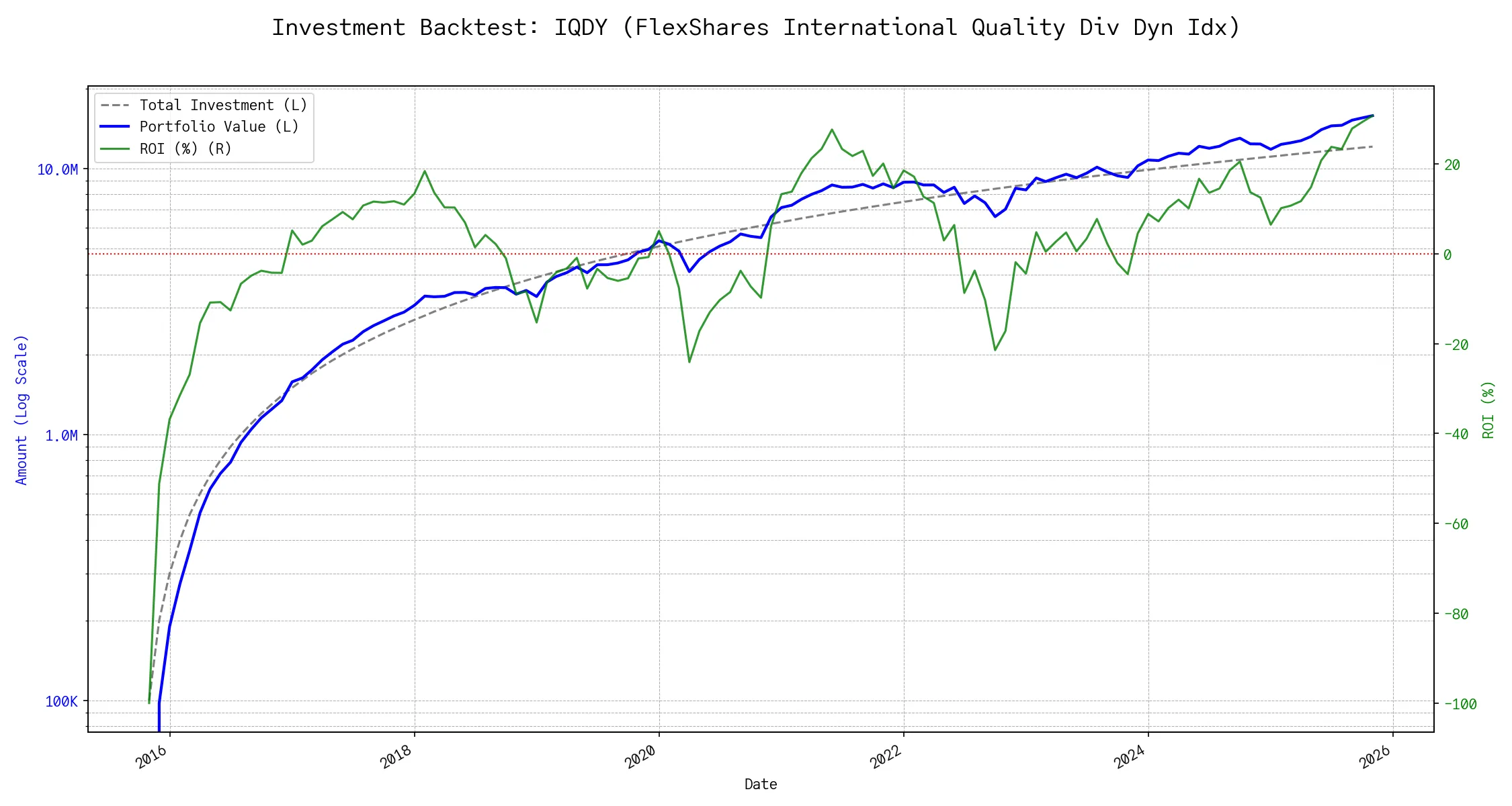This screenshot has width=1512, height=806.
Task: Click the 2016 date axis label
Action: pos(152,757)
